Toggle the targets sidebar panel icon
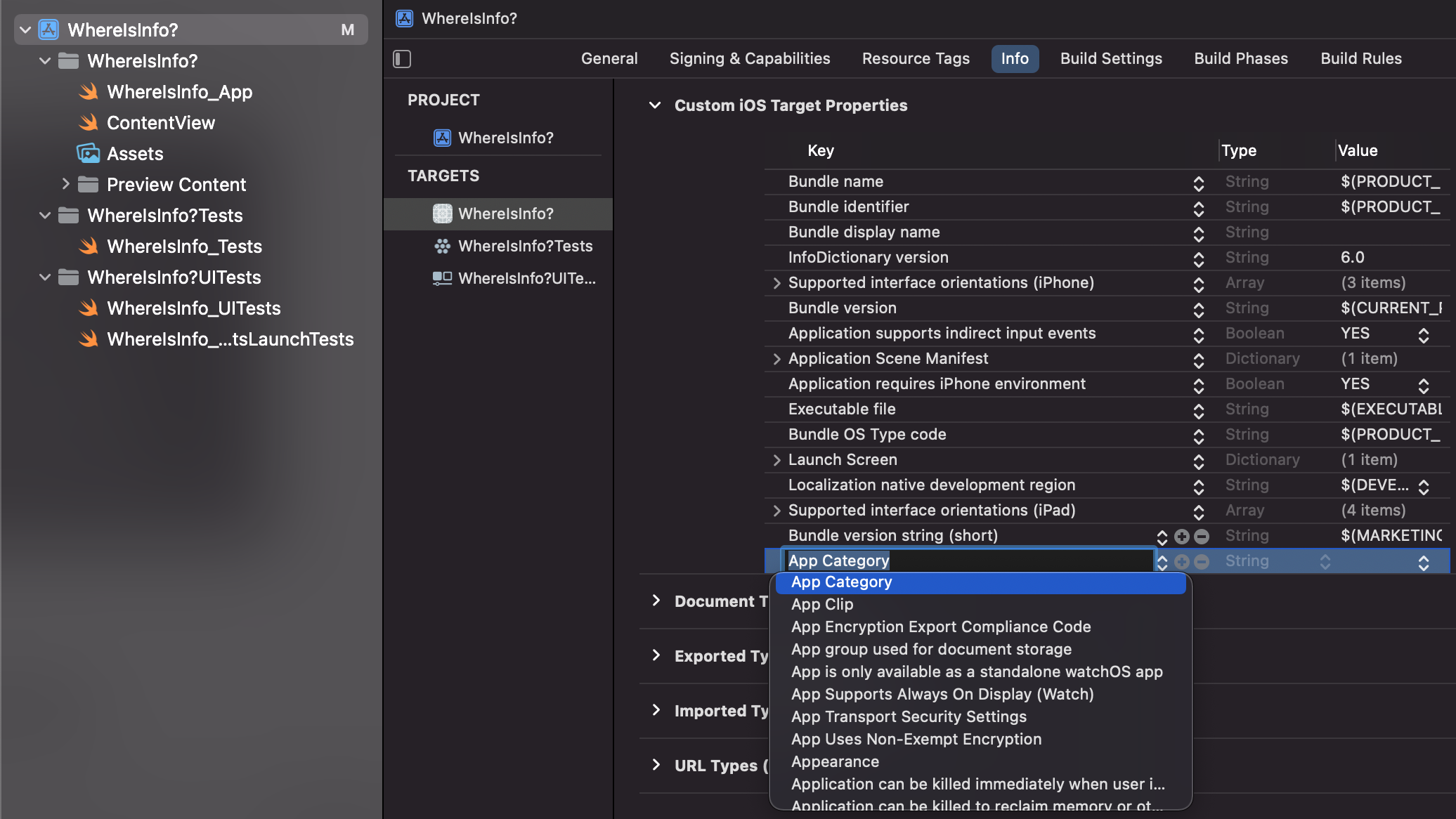The image size is (1456, 819). pos(402,59)
